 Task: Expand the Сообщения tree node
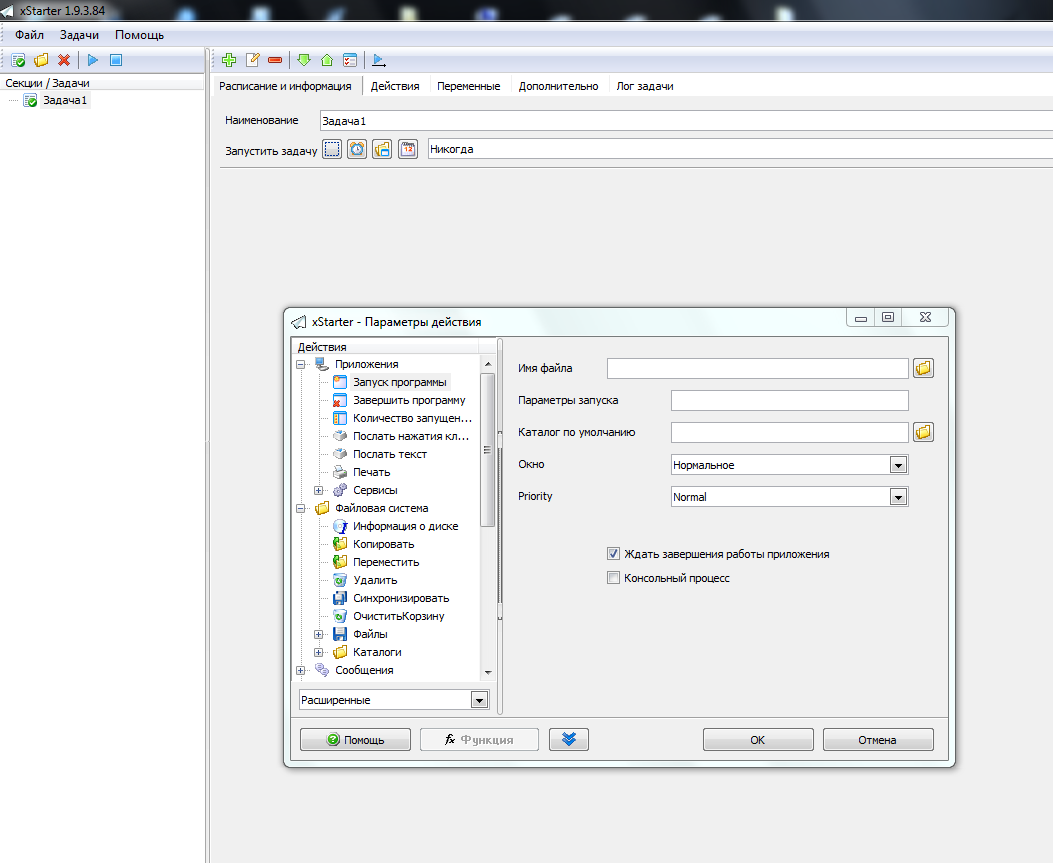click(x=300, y=671)
